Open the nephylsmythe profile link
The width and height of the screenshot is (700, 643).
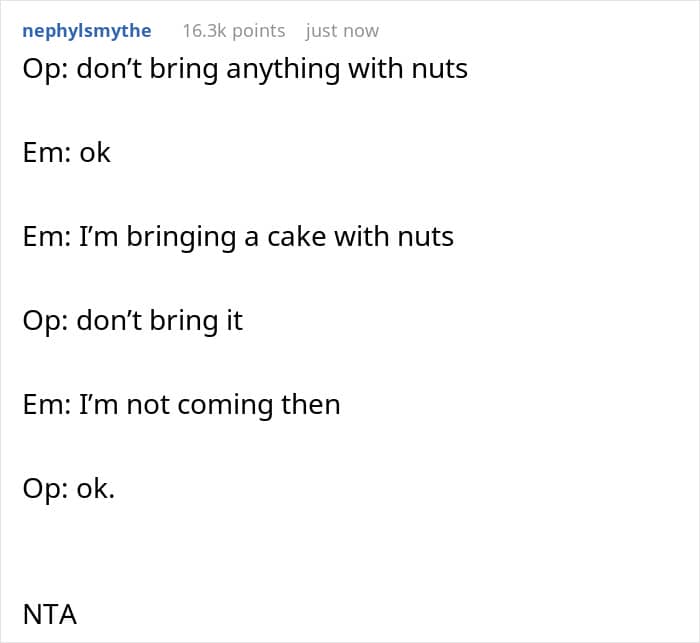[x=87, y=31]
